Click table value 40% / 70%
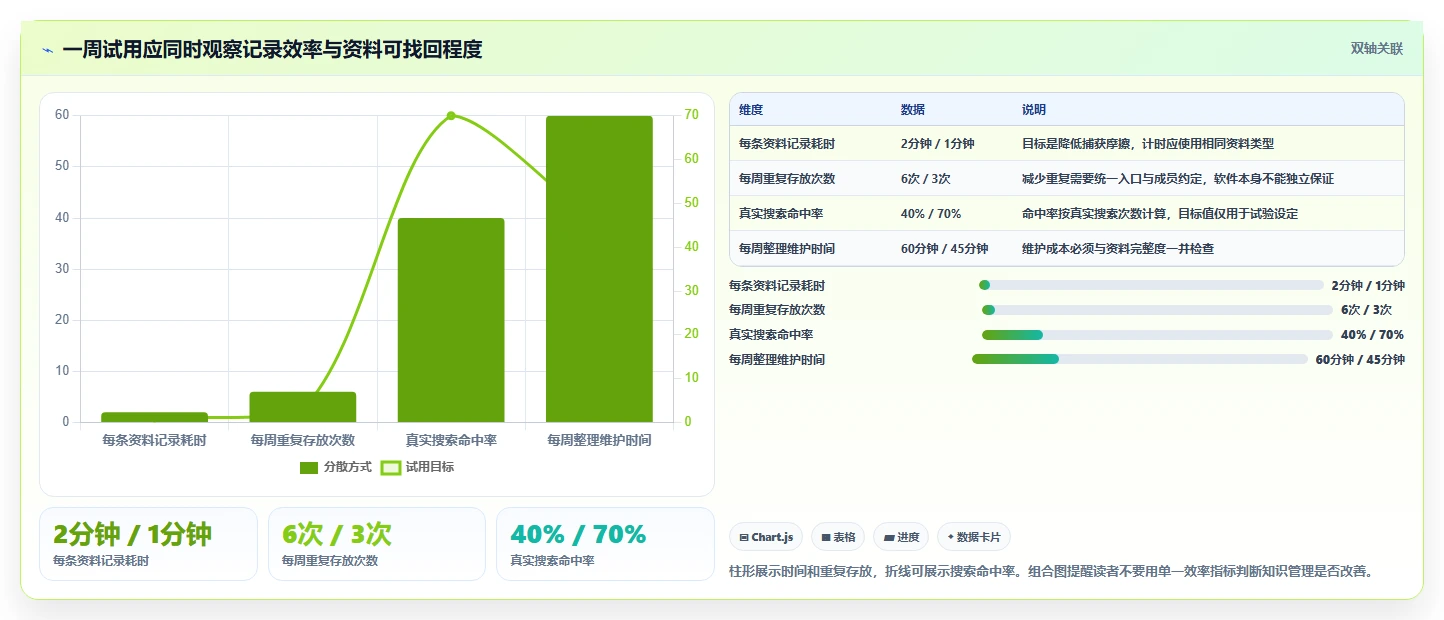Image resolution: width=1444 pixels, height=620 pixels. point(931,214)
